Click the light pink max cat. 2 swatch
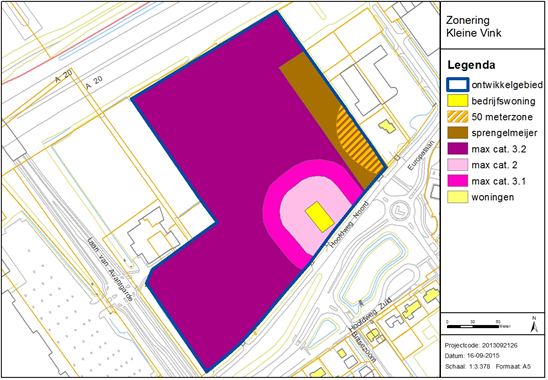This screenshot has height=380, width=548. click(457, 165)
